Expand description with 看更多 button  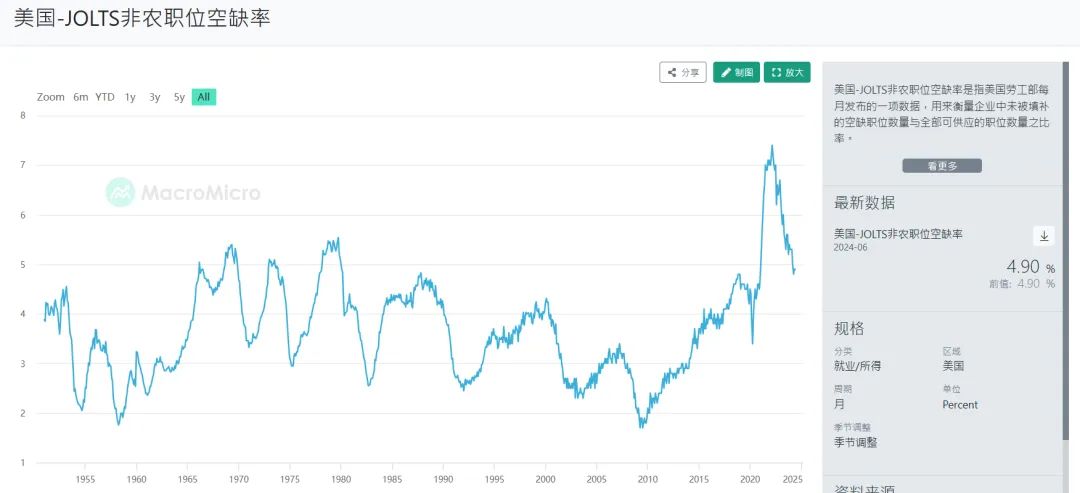point(942,166)
